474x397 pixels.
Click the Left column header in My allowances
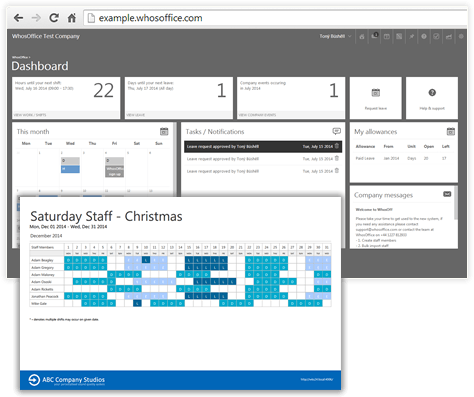point(446,146)
